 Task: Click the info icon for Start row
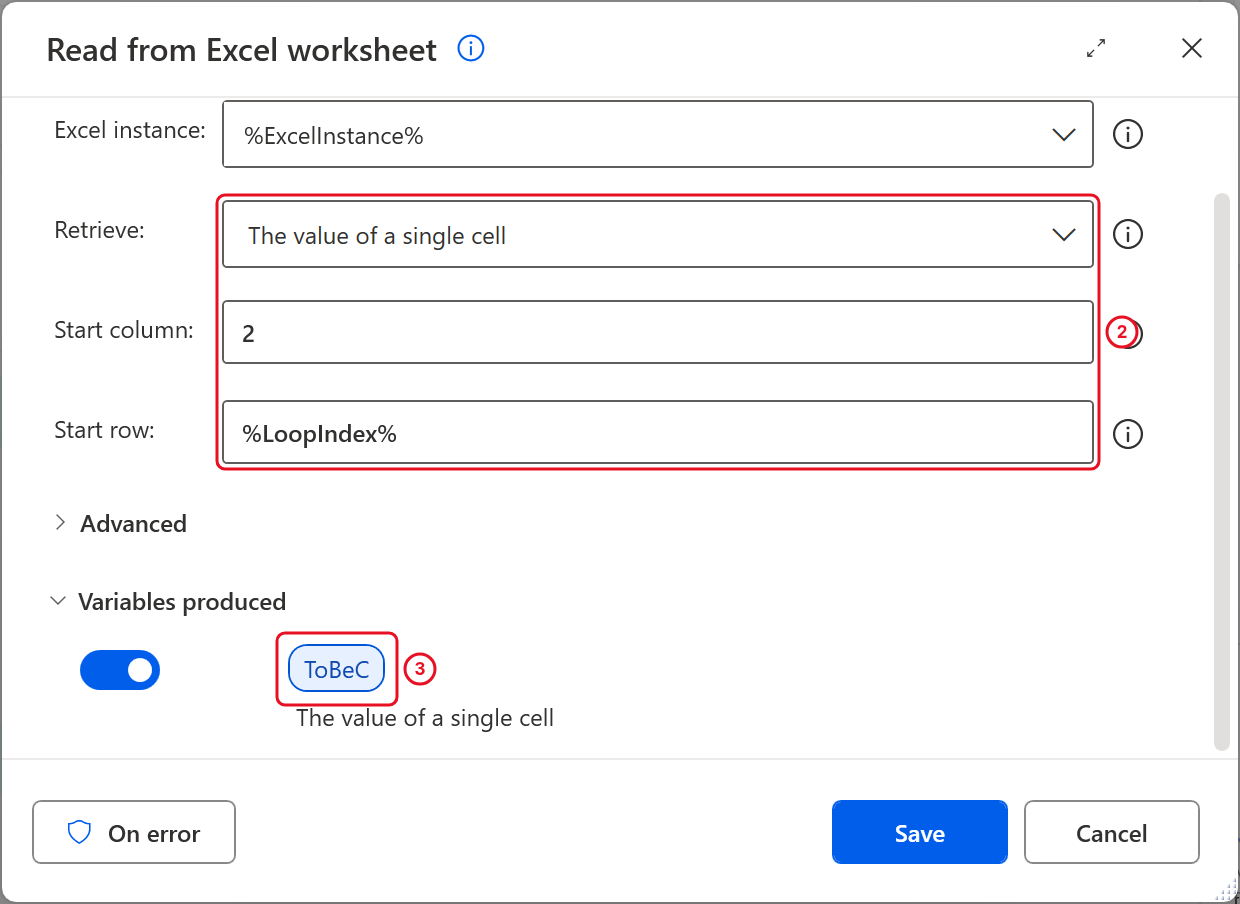coord(1128,434)
